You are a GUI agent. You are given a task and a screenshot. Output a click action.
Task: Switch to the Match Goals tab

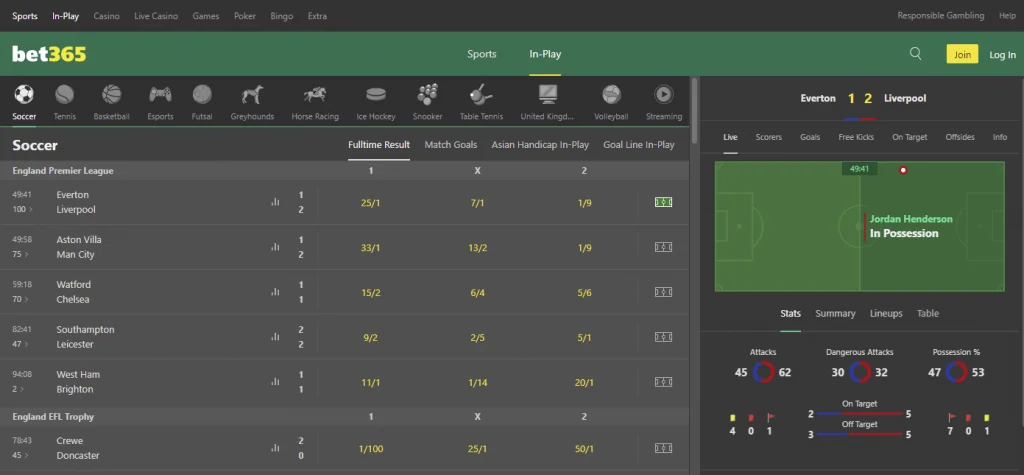(x=451, y=145)
